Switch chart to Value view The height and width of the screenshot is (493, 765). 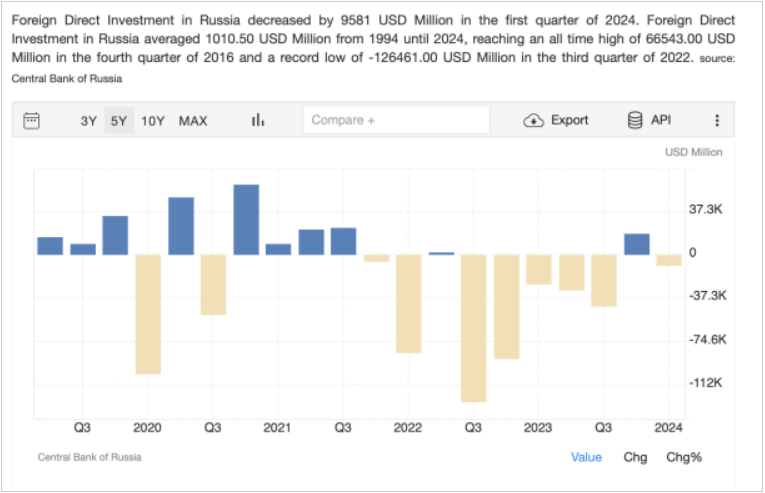click(586, 457)
